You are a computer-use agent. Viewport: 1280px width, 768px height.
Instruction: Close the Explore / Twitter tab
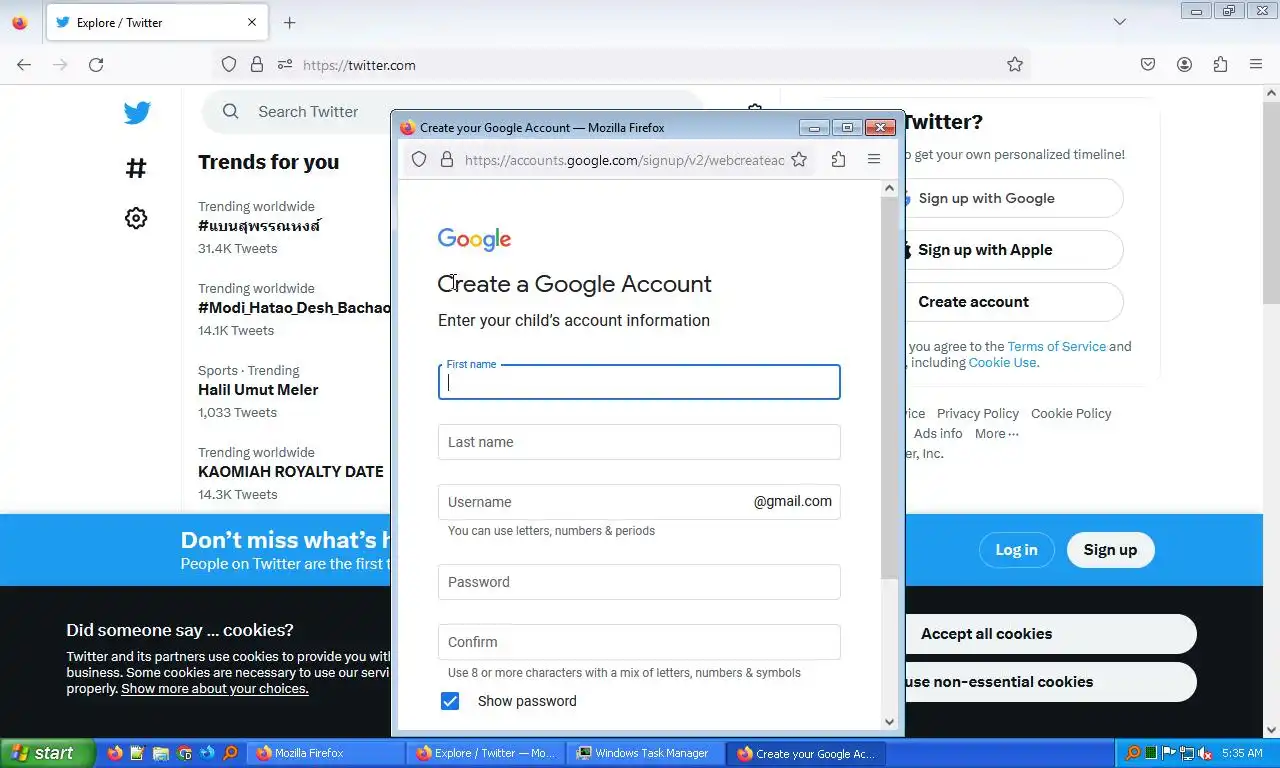click(252, 22)
